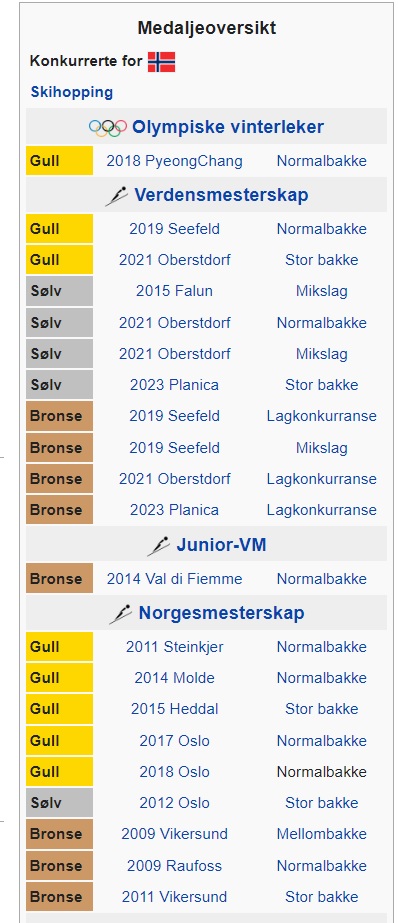Click the Norwegian flag icon
Viewport: 398px width, 923px height.
pyautogui.click(x=161, y=62)
